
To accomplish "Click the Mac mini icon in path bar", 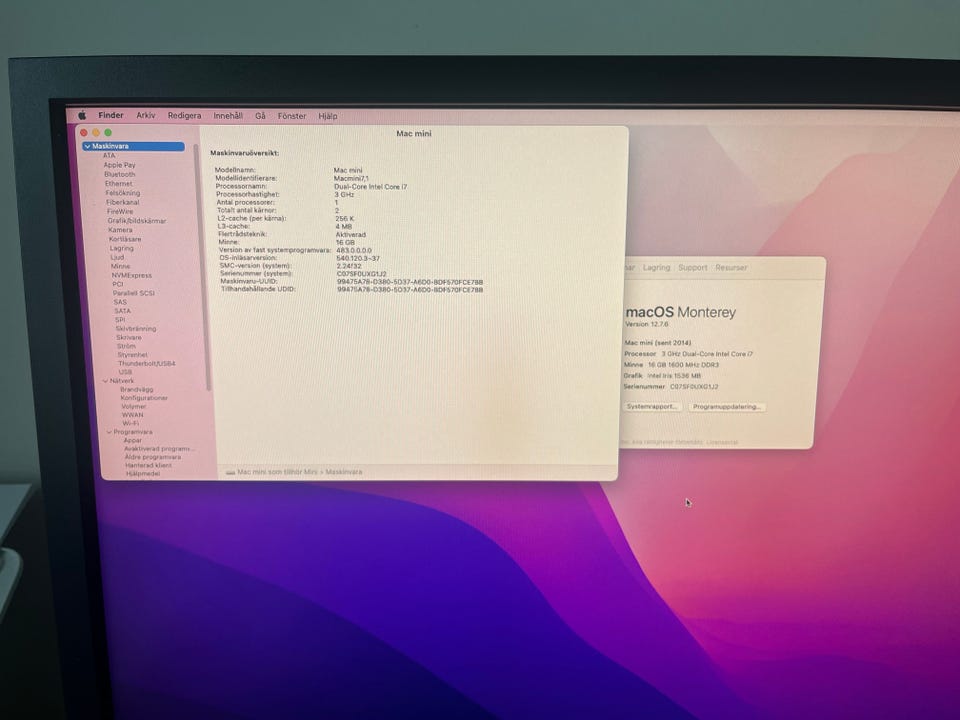I will pyautogui.click(x=230, y=472).
